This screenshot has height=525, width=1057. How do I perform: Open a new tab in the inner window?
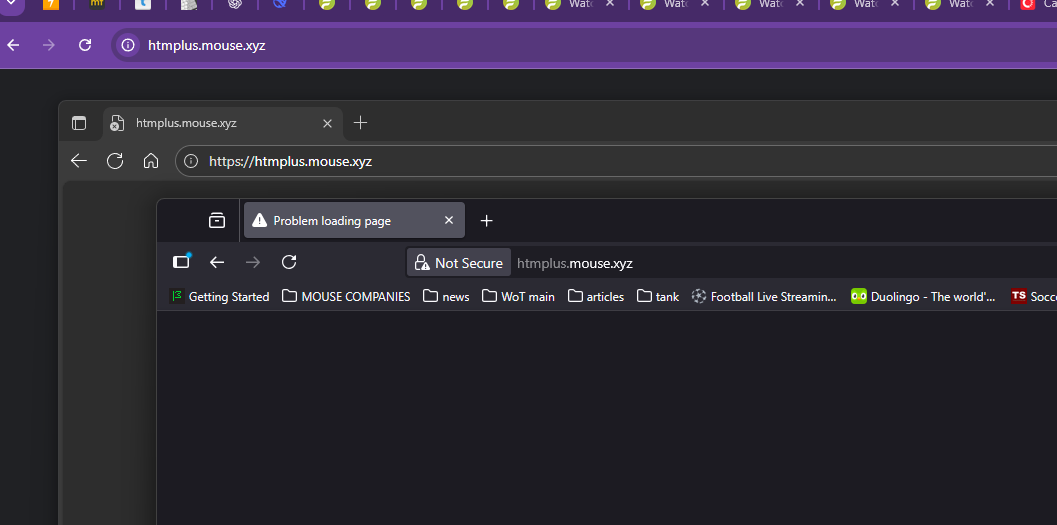[486, 220]
